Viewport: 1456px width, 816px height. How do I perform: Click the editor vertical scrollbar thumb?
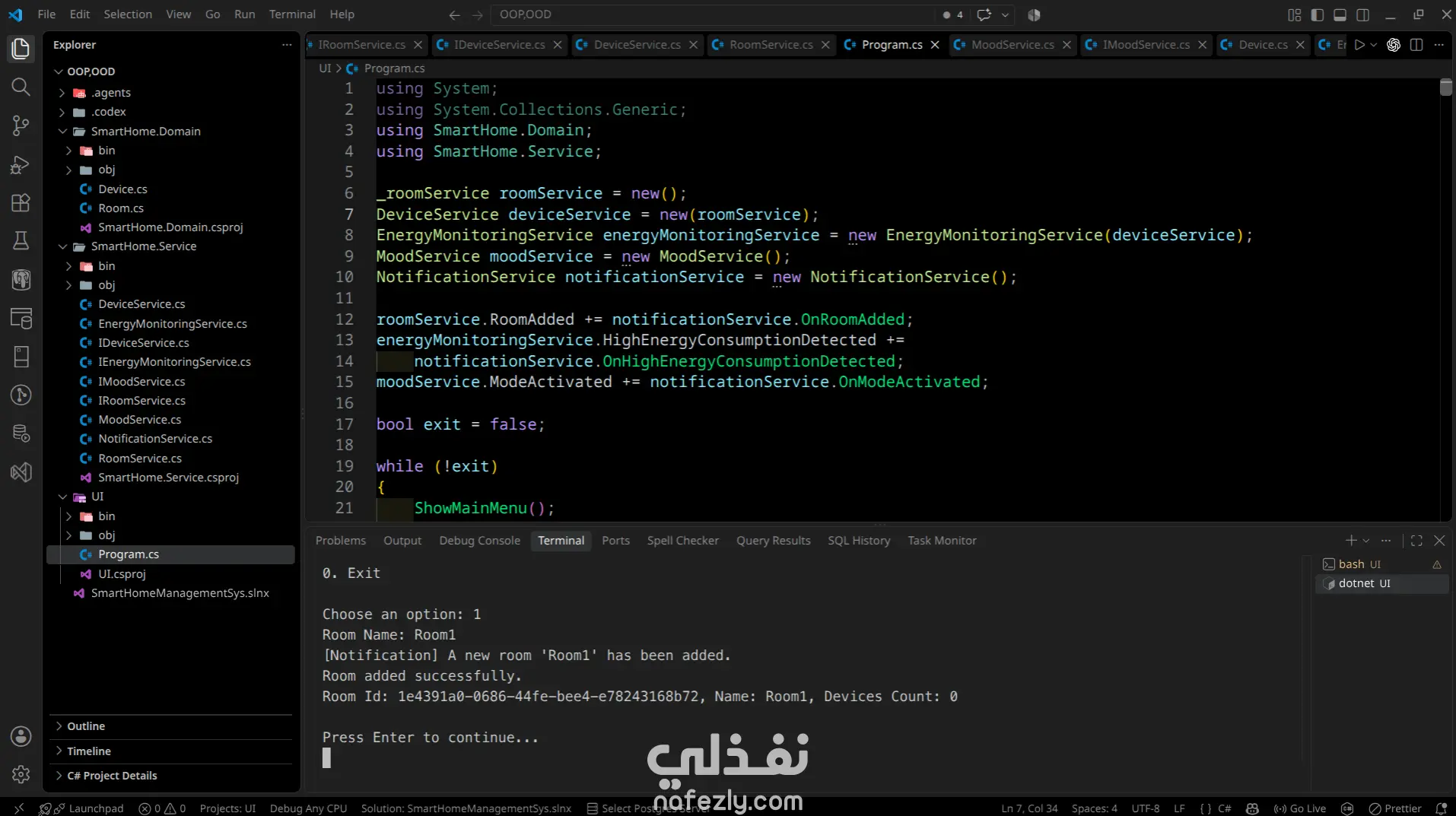pyautogui.click(x=1445, y=87)
